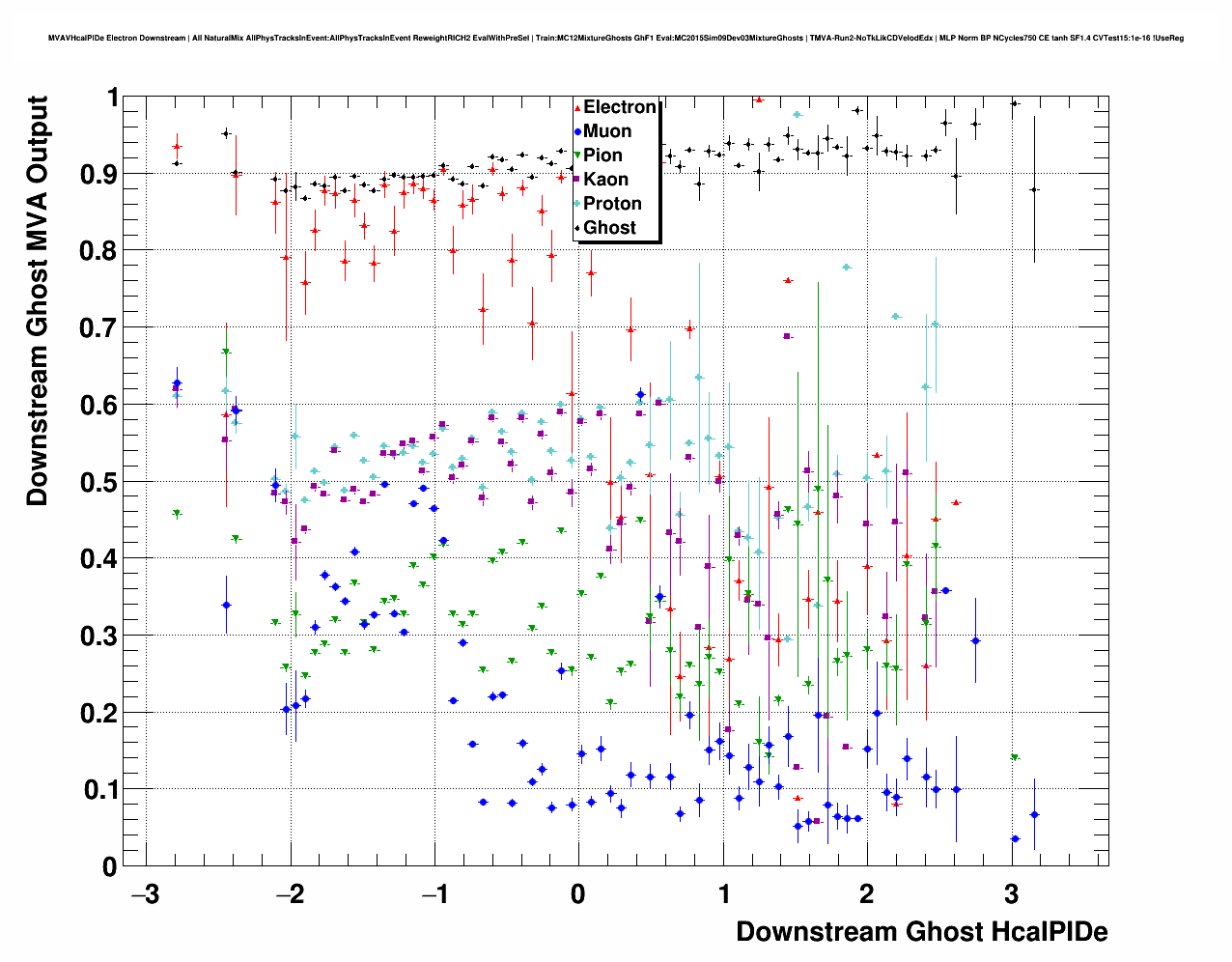Image resolution: width=1232 pixels, height=962 pixels.
Task: Click the −3 tick label on x-axis
Action: (x=145, y=894)
